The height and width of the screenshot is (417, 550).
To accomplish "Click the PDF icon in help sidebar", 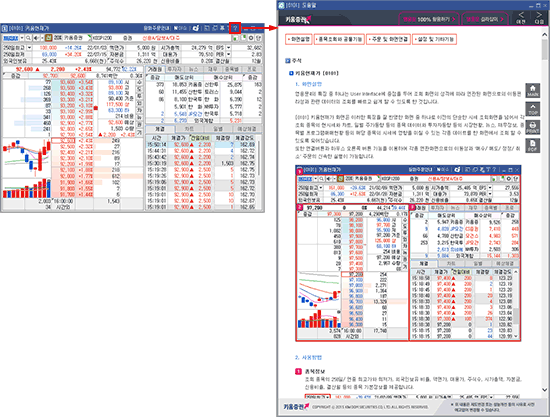I will click(x=532, y=145).
